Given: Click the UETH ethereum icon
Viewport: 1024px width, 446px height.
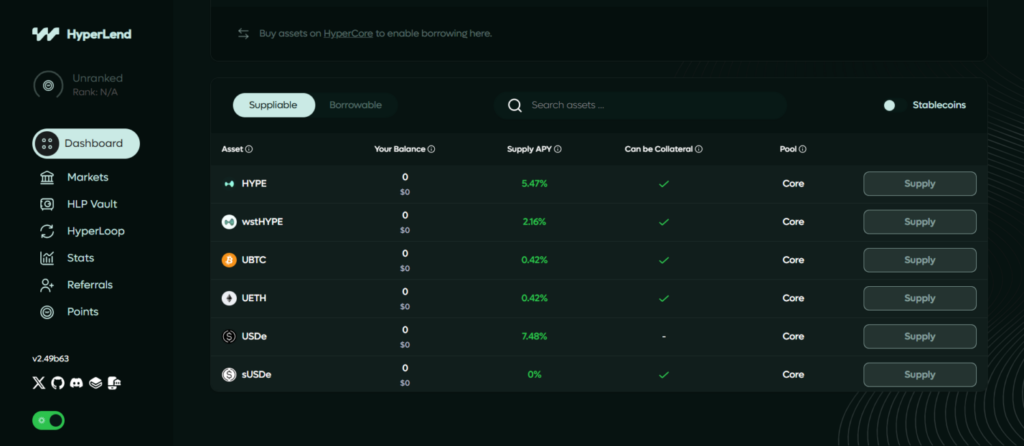Looking at the screenshot, I should [x=229, y=298].
